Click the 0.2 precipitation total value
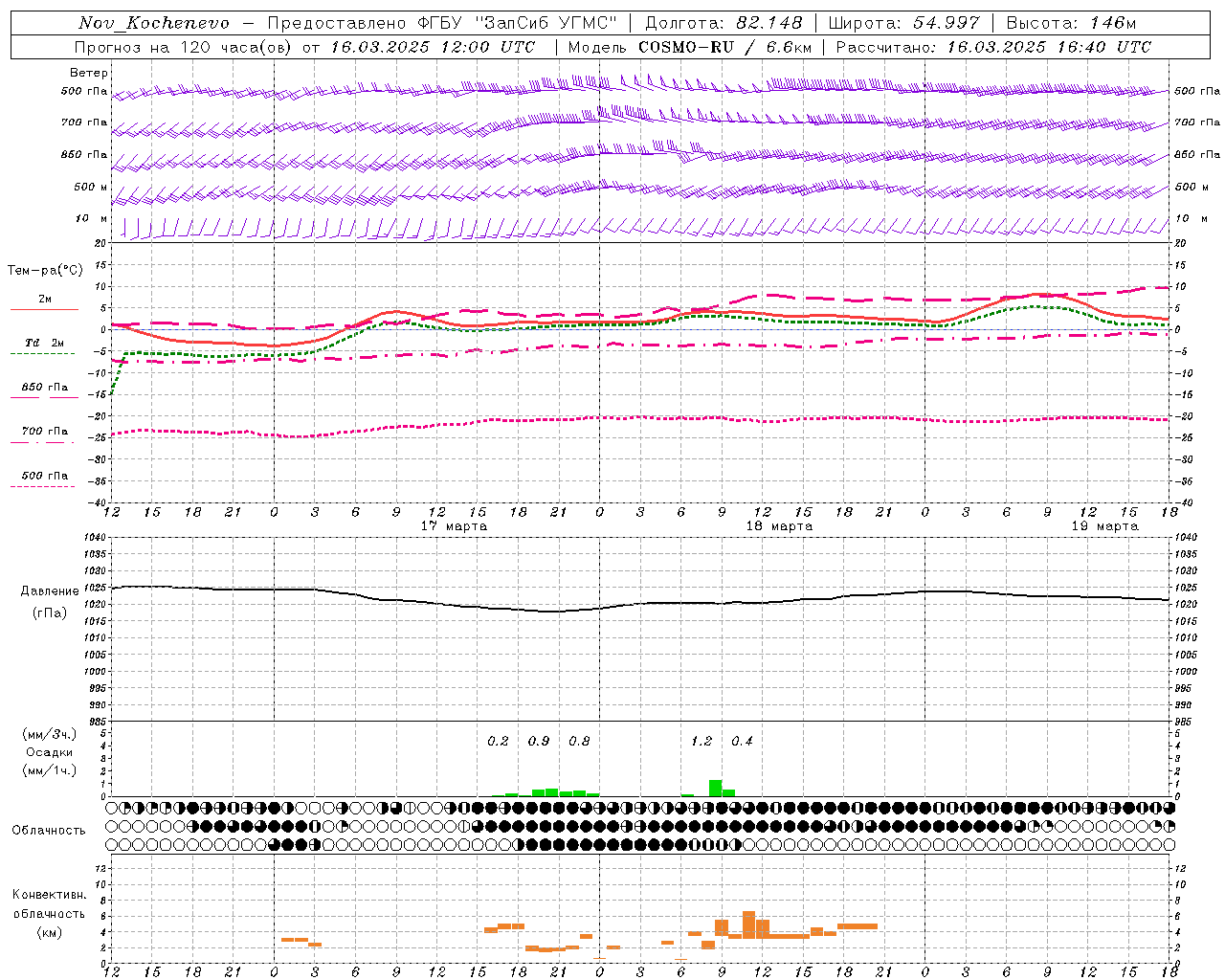Screen dimensions: 1225x980 pos(498,742)
